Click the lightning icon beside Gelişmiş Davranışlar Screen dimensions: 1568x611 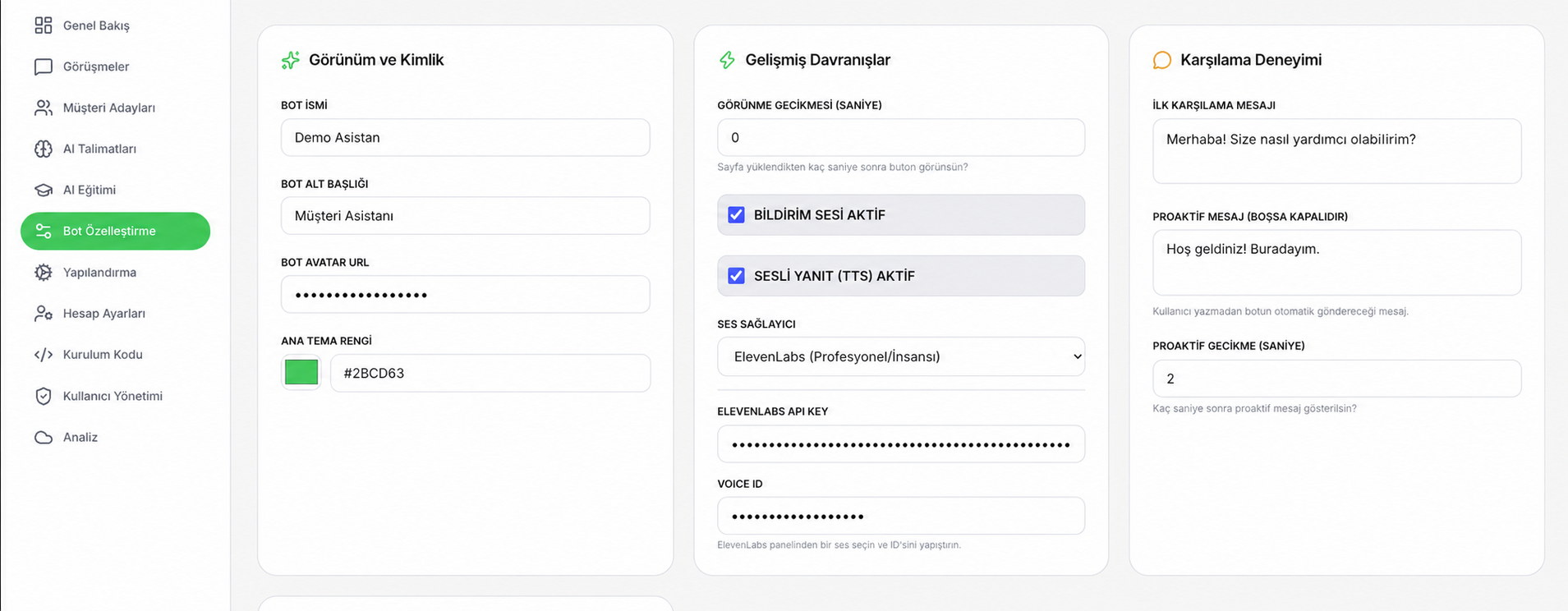727,60
